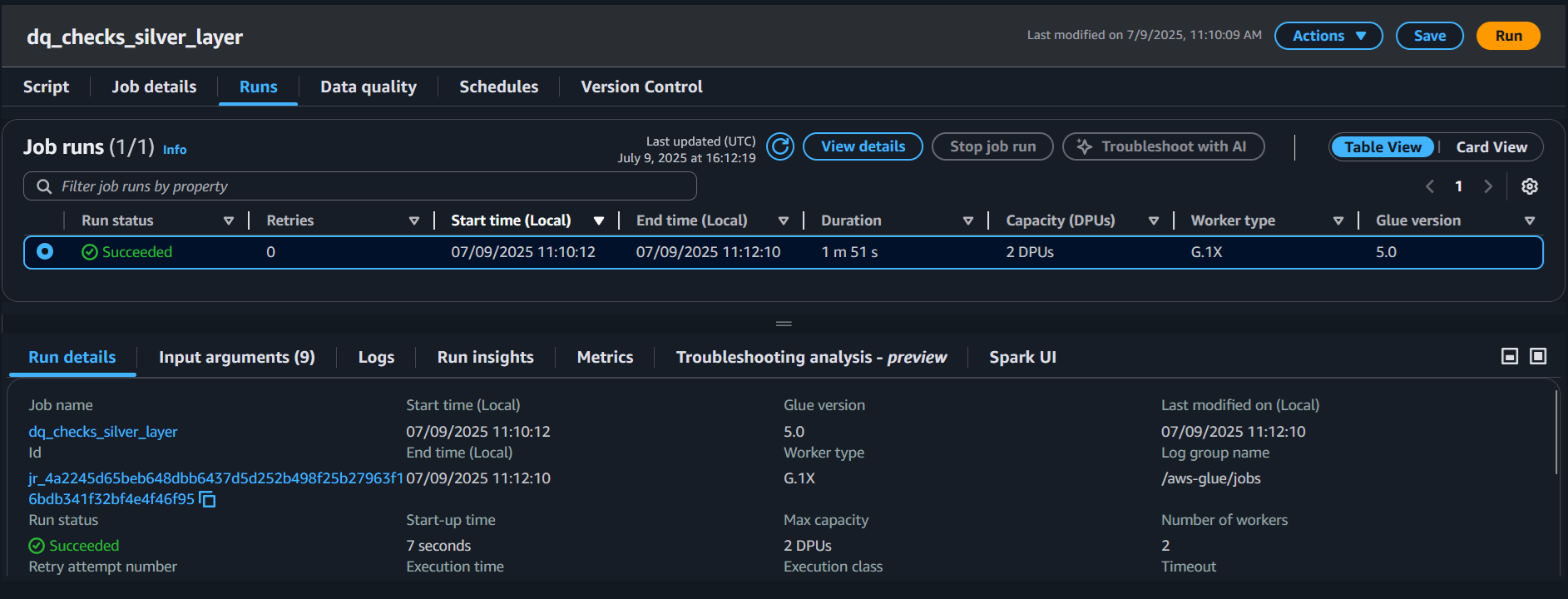Click the '7 seconds' start-up time value

(438, 546)
